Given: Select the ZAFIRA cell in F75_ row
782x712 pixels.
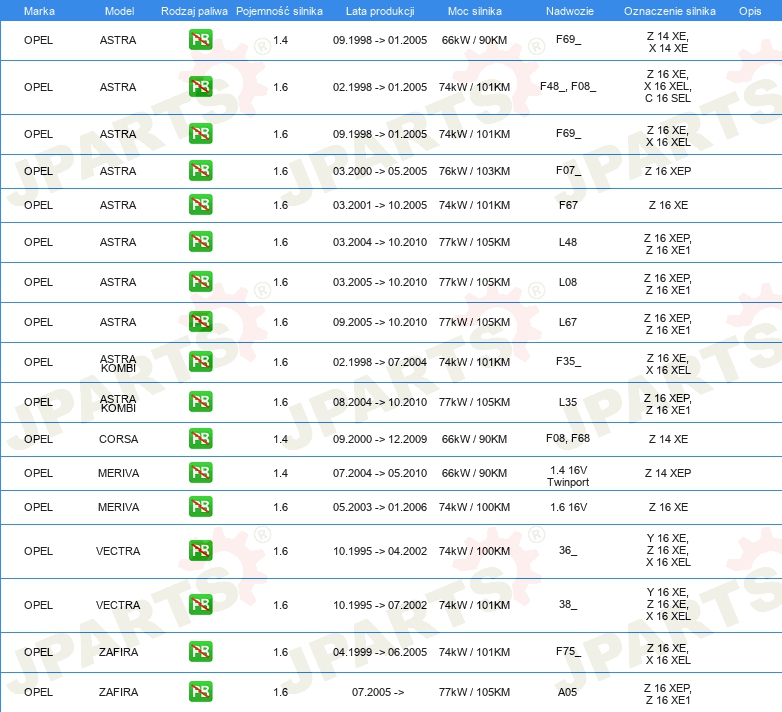Looking at the screenshot, I should pos(118,652).
